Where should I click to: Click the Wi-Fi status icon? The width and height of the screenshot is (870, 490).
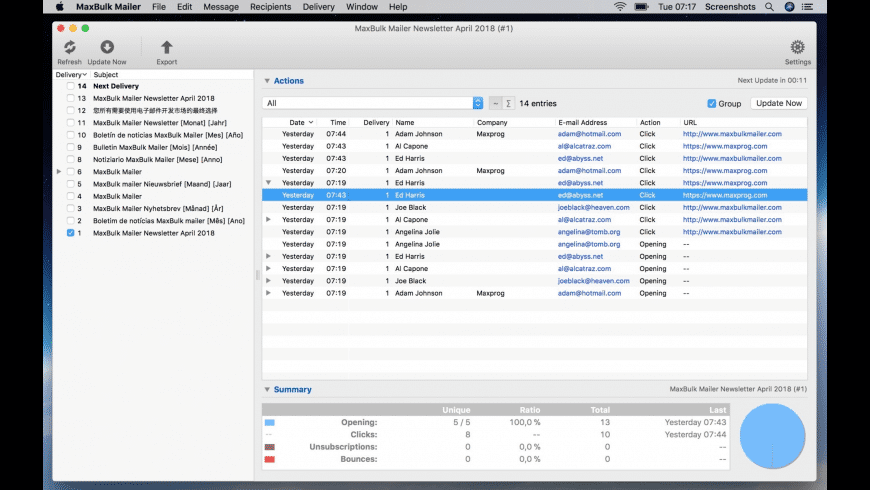point(620,7)
